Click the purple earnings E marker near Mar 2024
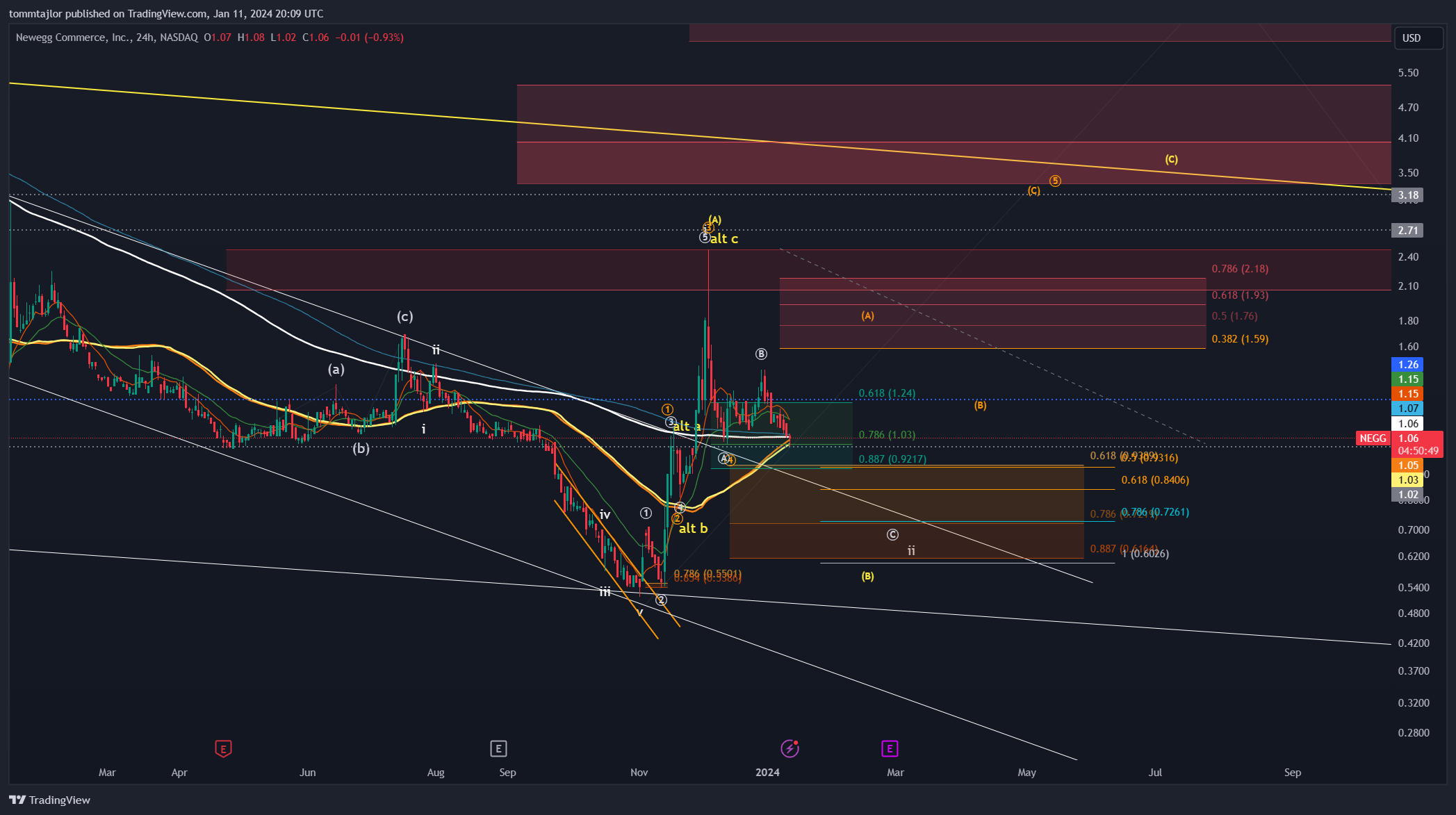 (890, 748)
